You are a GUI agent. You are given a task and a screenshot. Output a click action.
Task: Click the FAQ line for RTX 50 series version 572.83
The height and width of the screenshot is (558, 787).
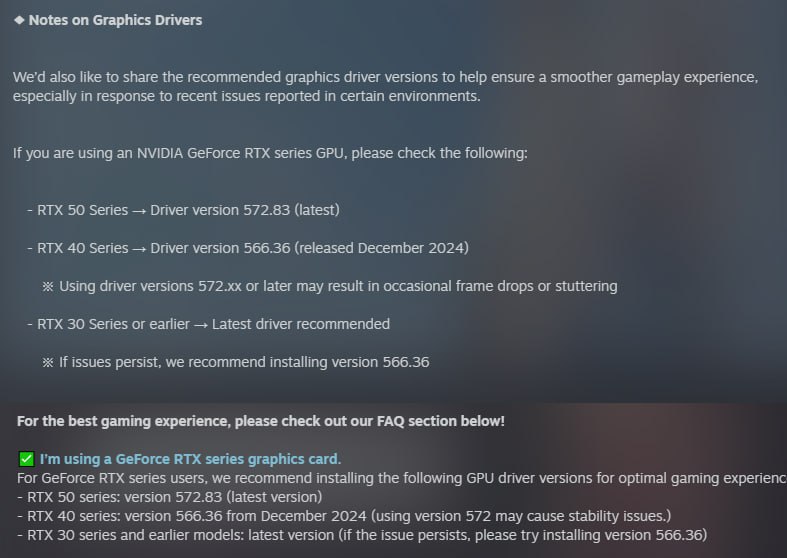(x=170, y=497)
